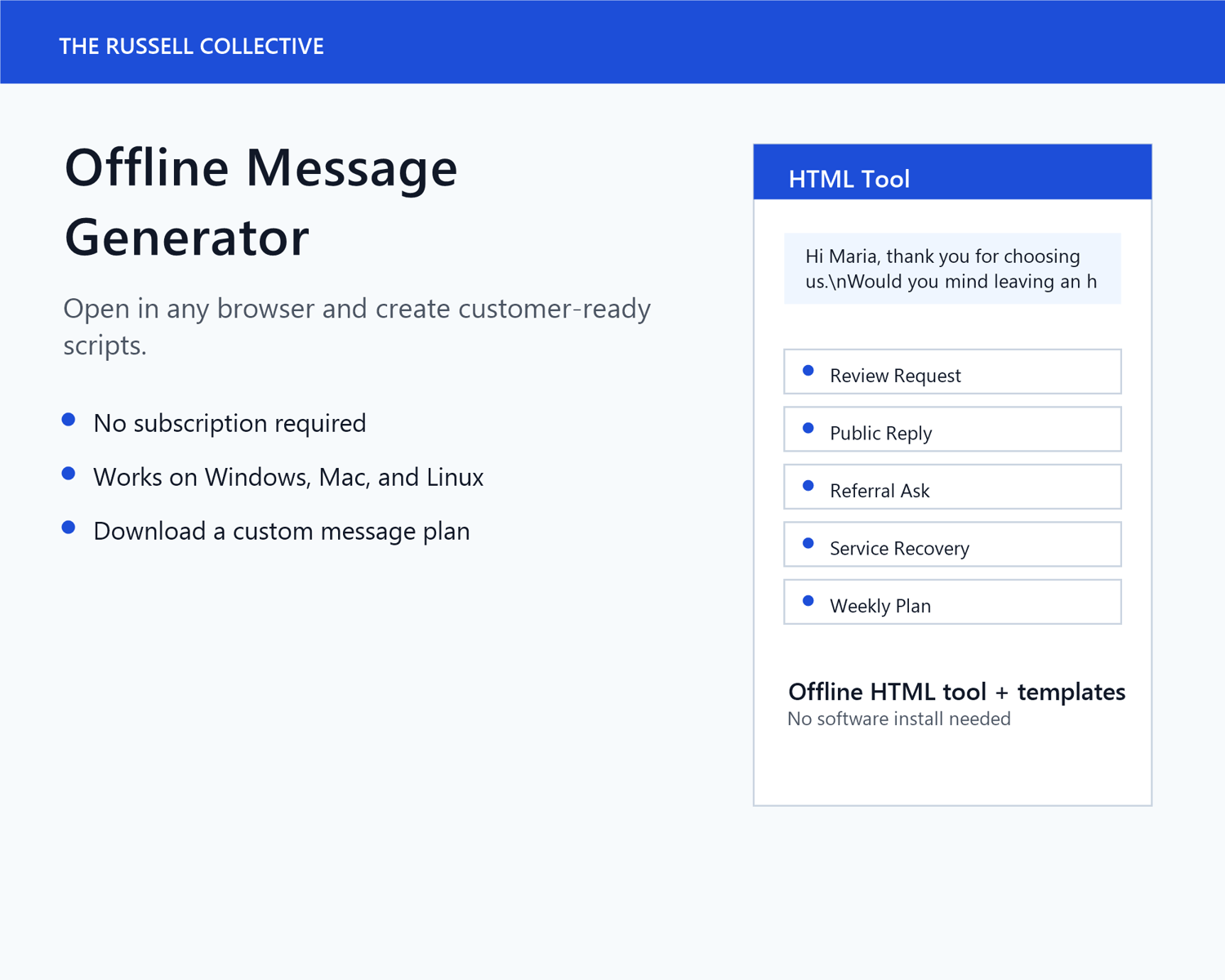Click the bullet dot beside Review Request

click(x=808, y=371)
